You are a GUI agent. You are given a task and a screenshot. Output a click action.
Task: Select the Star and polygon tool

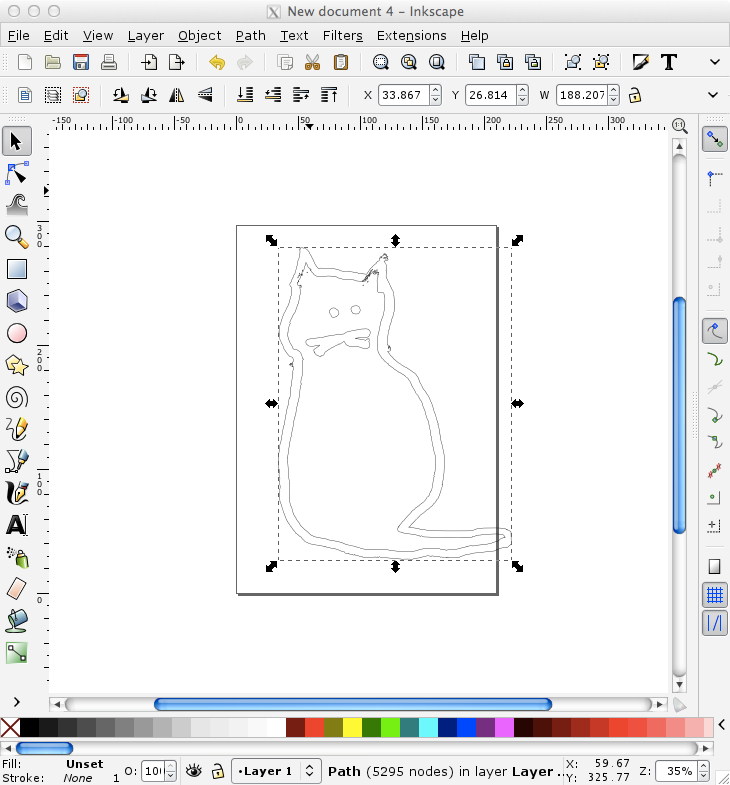(x=17, y=365)
